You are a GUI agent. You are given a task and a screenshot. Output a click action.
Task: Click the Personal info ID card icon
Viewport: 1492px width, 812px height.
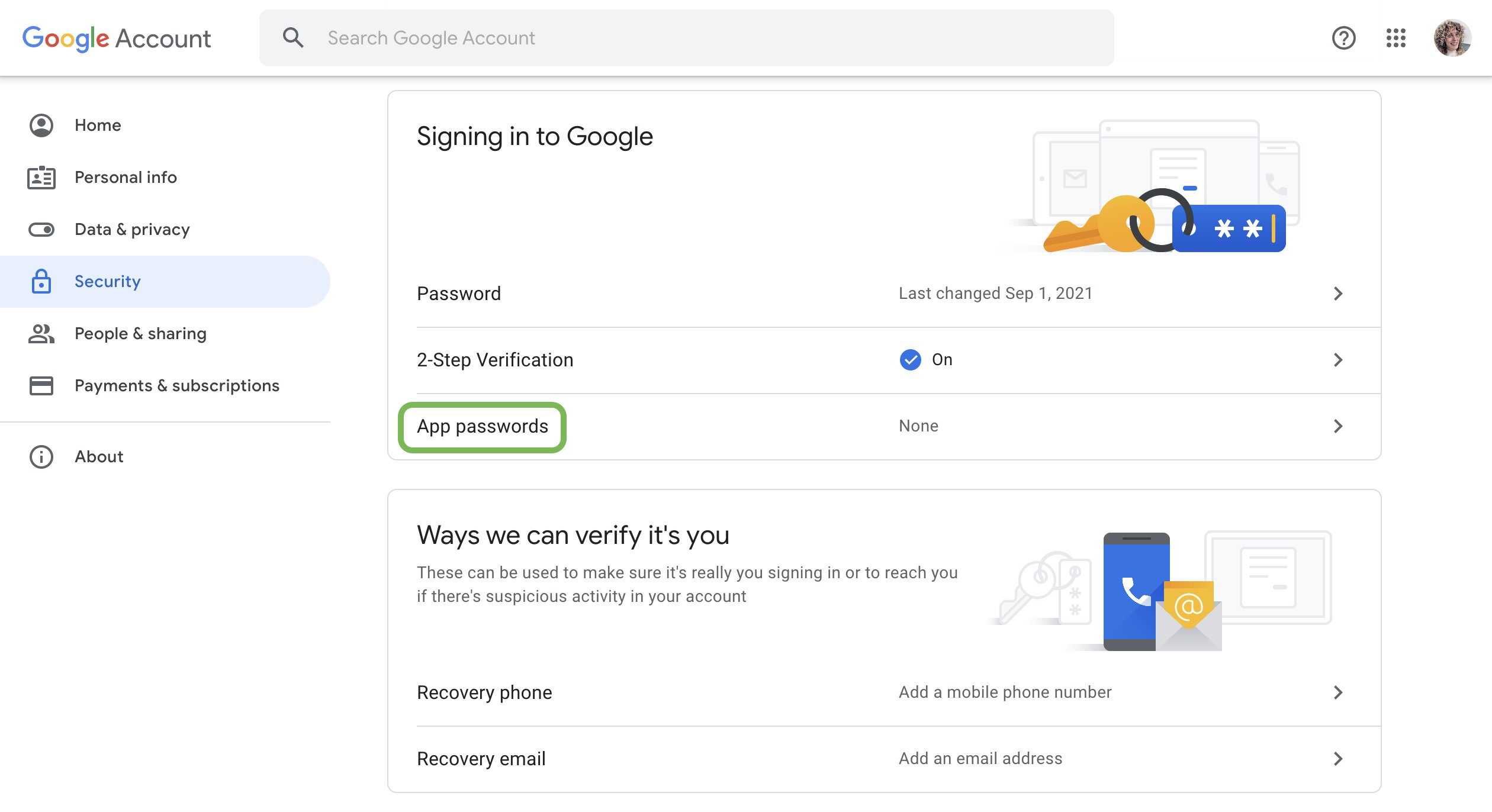[41, 178]
